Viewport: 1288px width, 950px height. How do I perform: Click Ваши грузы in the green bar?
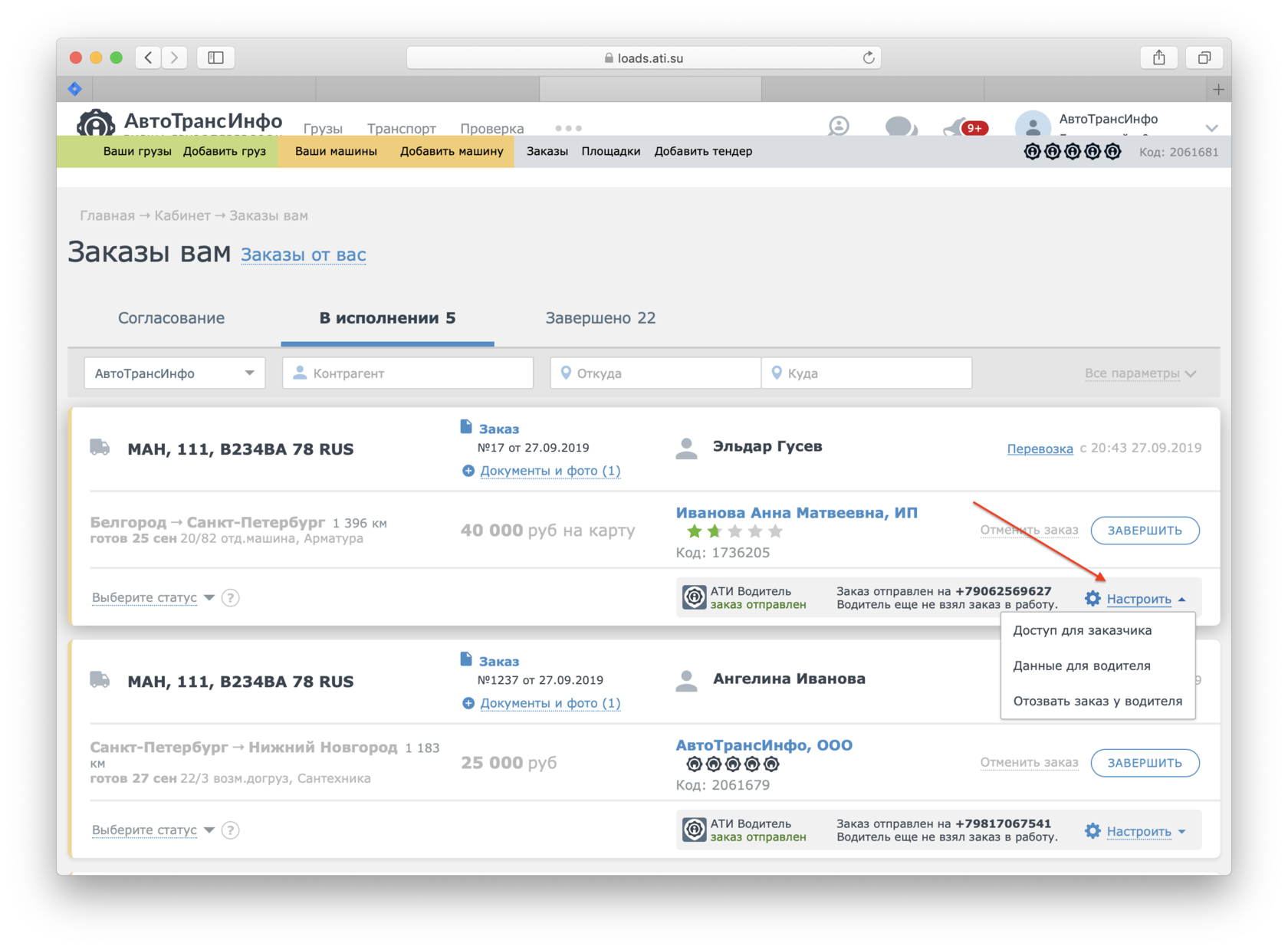(x=137, y=152)
